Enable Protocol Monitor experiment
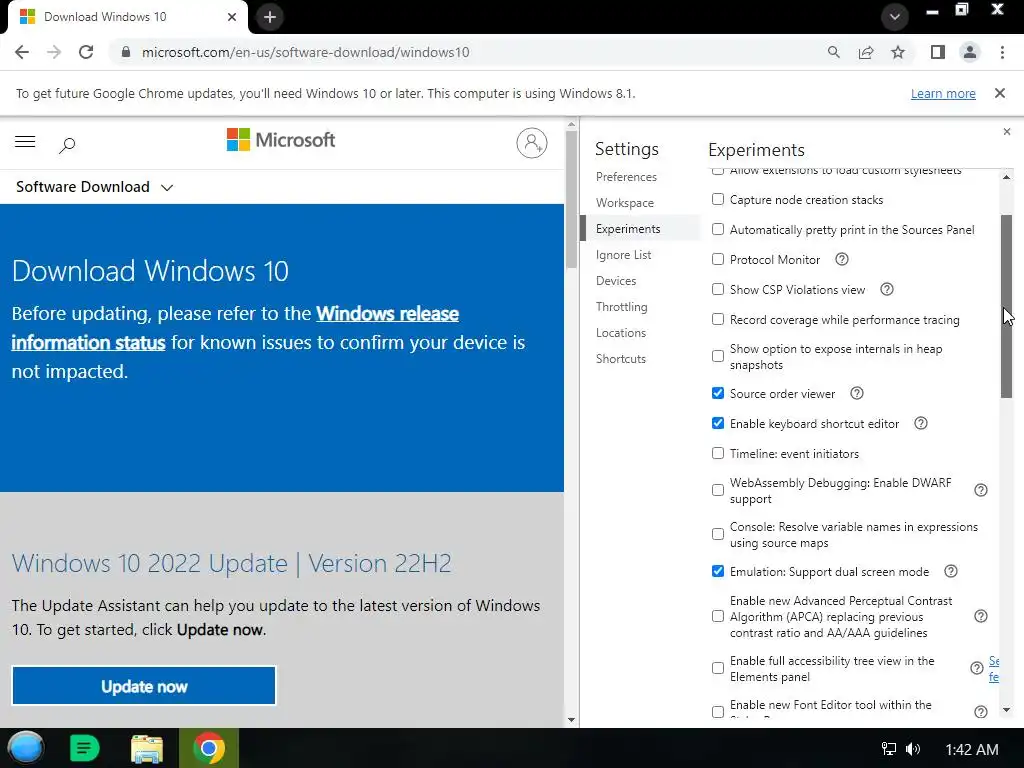Viewport: 1024px width, 768px height. pos(718,259)
